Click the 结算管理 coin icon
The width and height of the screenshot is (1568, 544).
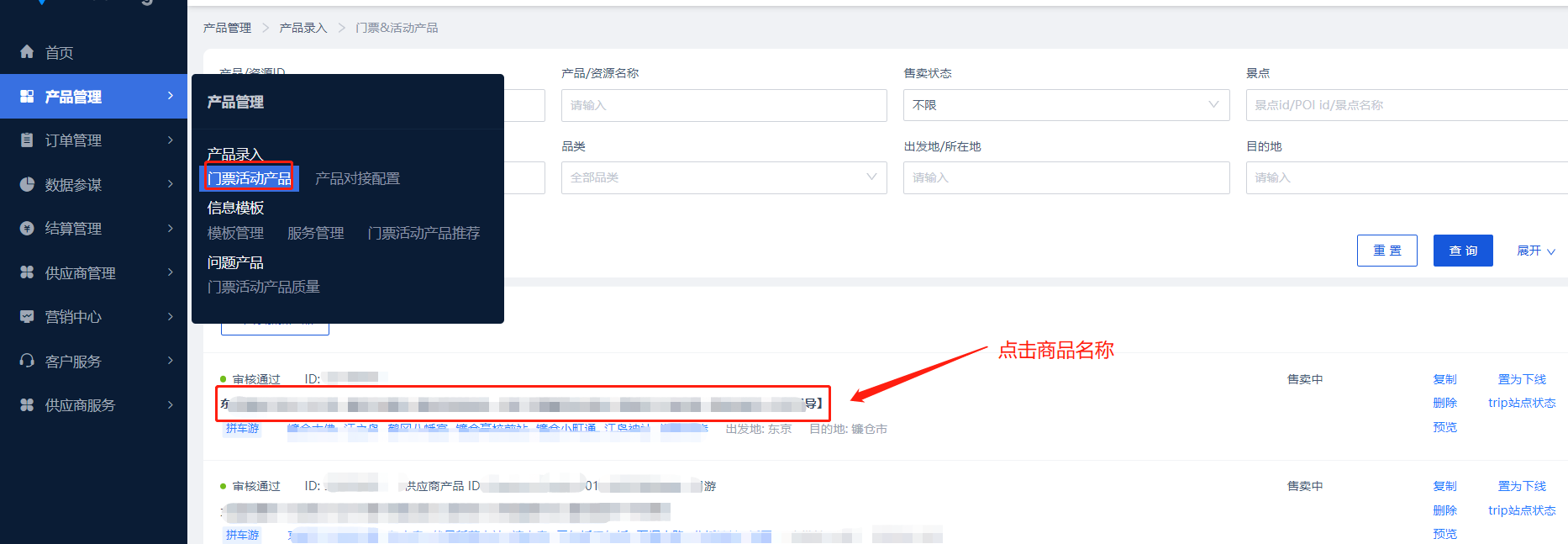(27, 229)
